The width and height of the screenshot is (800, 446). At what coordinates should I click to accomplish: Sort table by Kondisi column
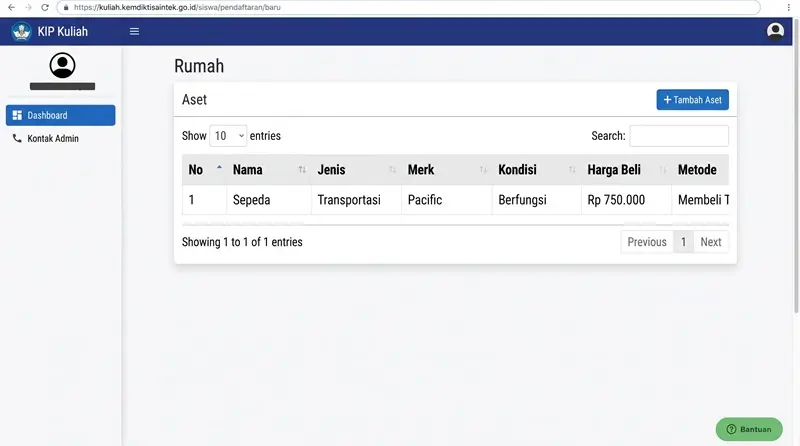pyautogui.click(x=536, y=169)
